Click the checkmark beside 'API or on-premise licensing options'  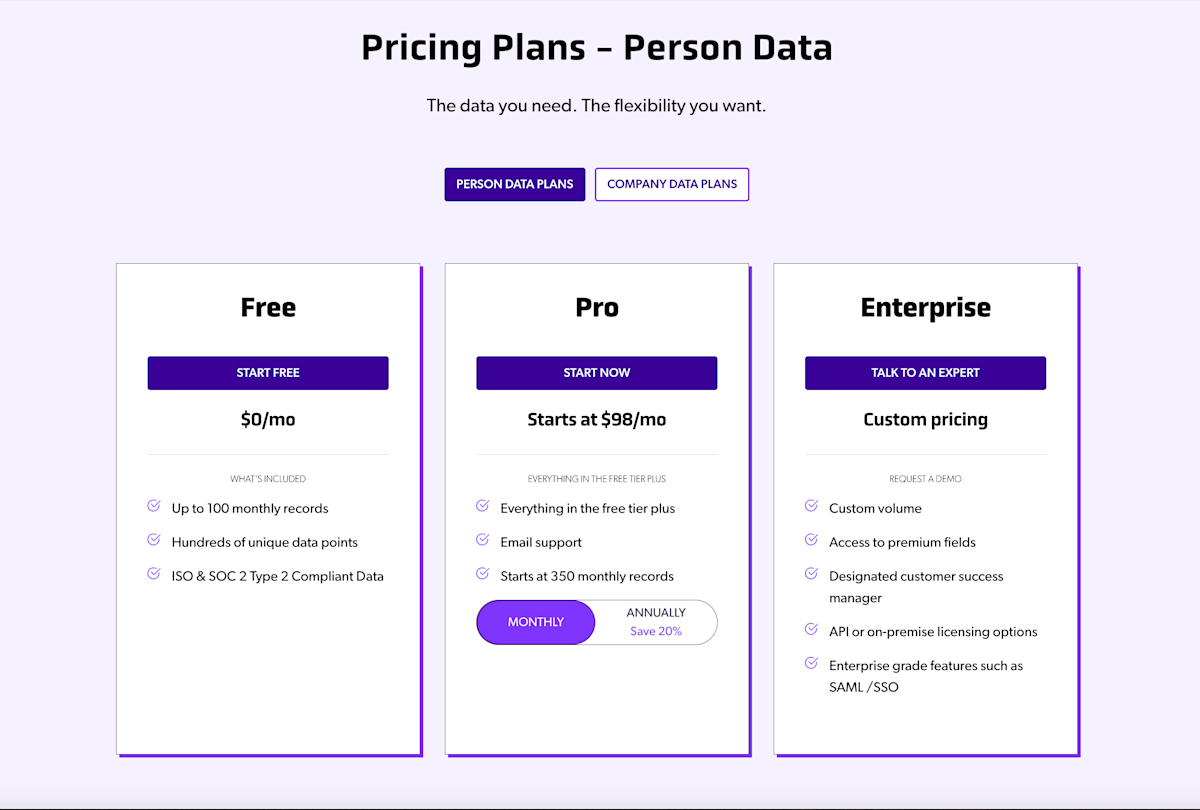pos(811,629)
